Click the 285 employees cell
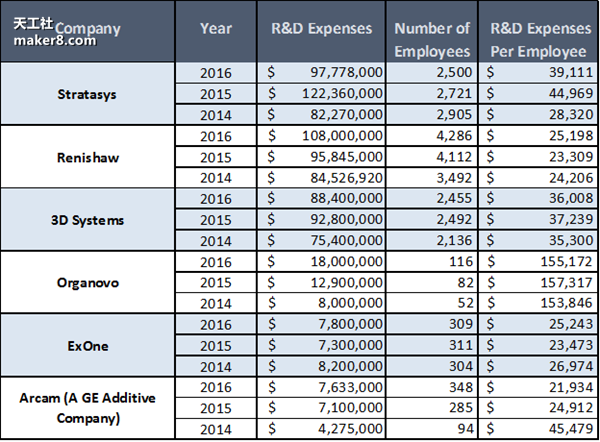The height and width of the screenshot is (442, 600). click(432, 408)
